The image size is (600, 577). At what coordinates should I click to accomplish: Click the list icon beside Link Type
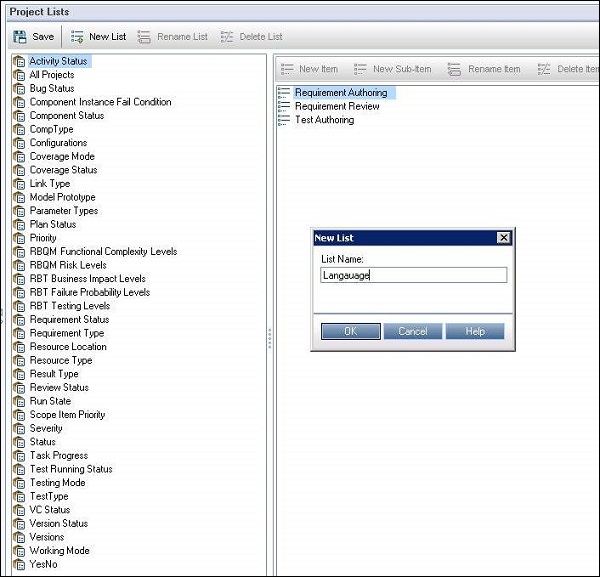19,184
